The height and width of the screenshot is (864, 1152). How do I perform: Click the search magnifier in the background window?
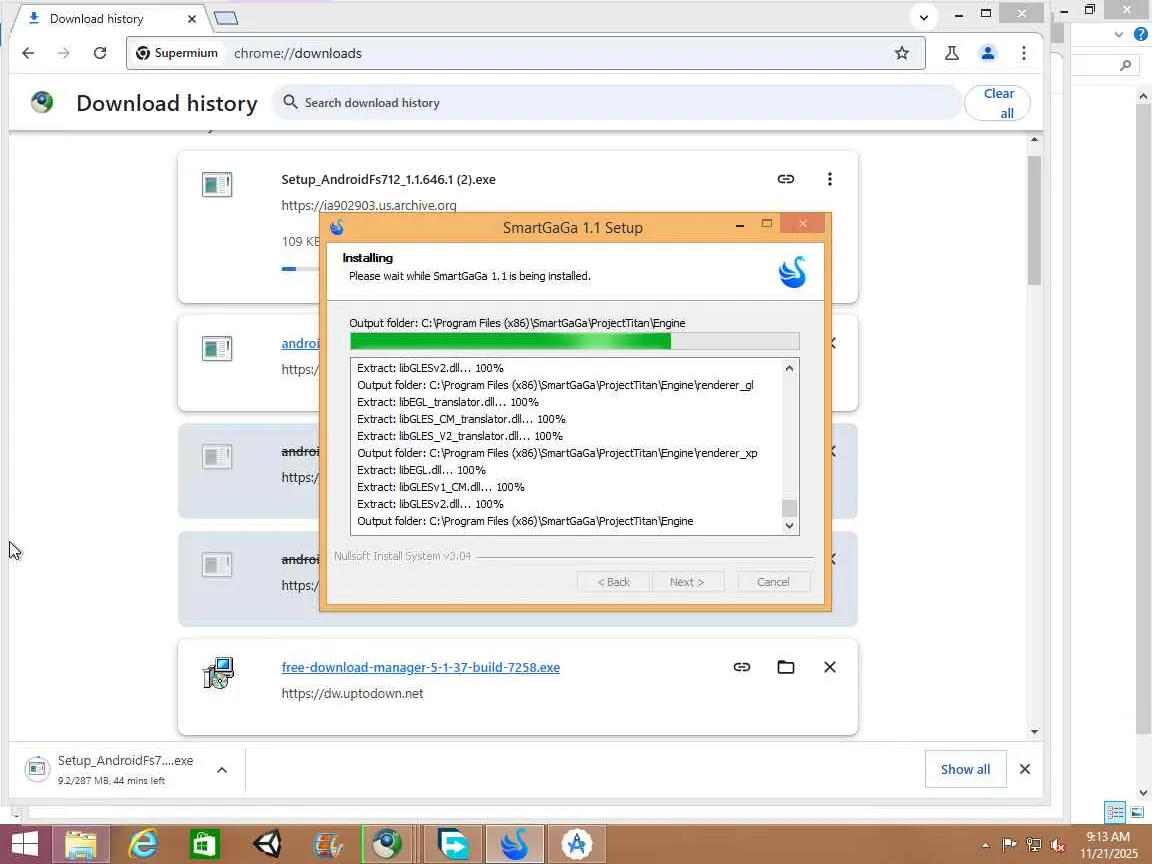[1126, 65]
